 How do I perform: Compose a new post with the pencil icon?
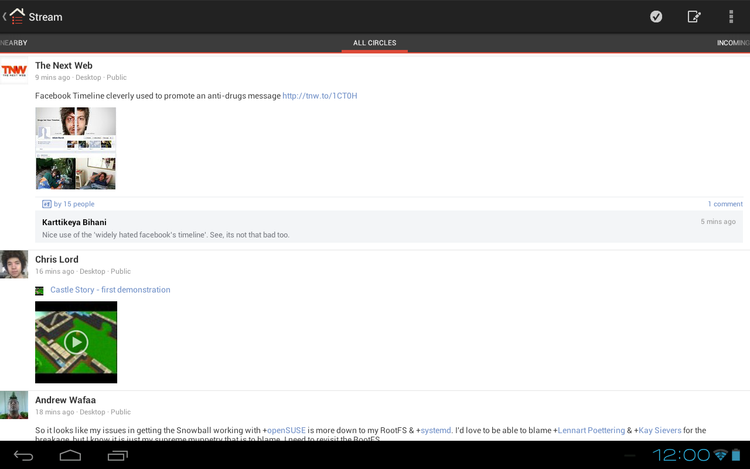tap(694, 16)
